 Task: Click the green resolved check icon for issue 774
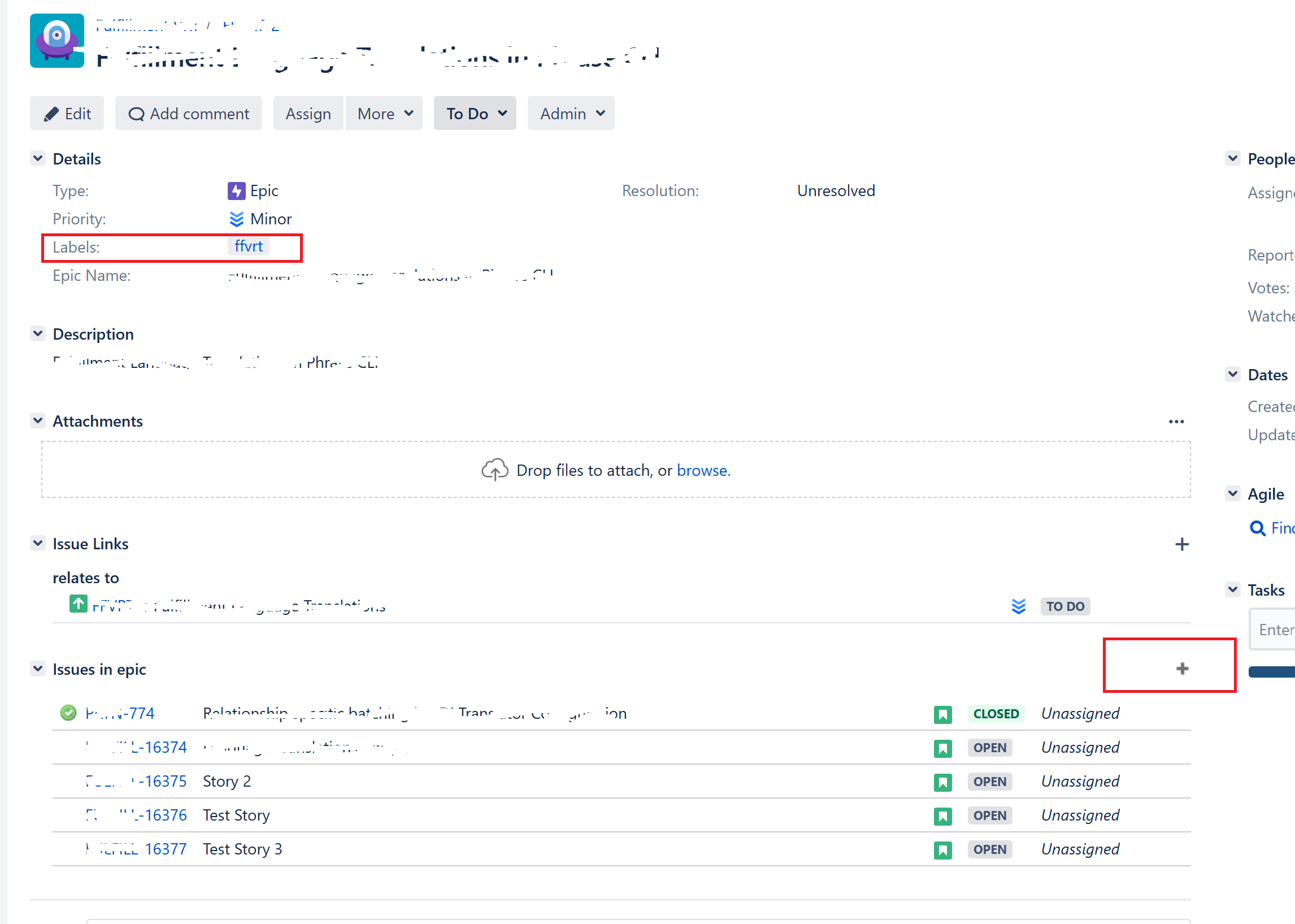point(68,713)
